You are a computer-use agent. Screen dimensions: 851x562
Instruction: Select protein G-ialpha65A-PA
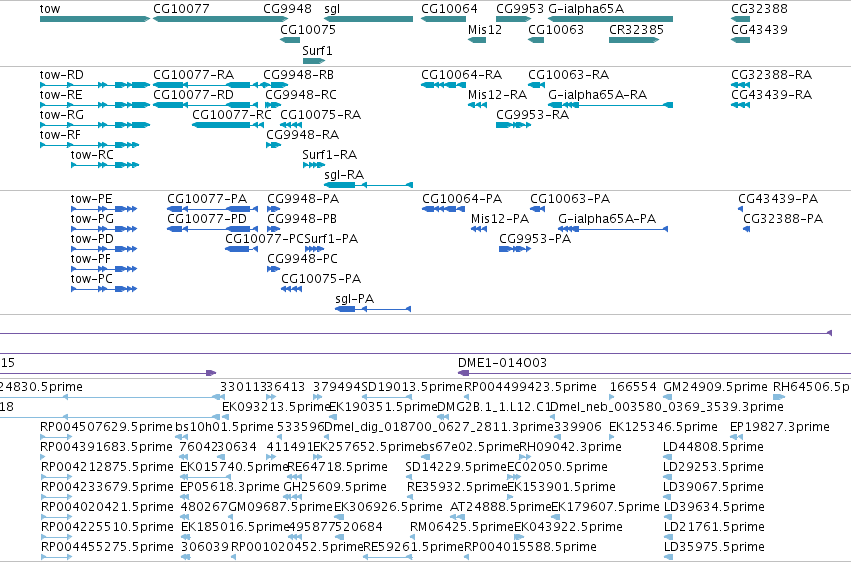coord(613,229)
